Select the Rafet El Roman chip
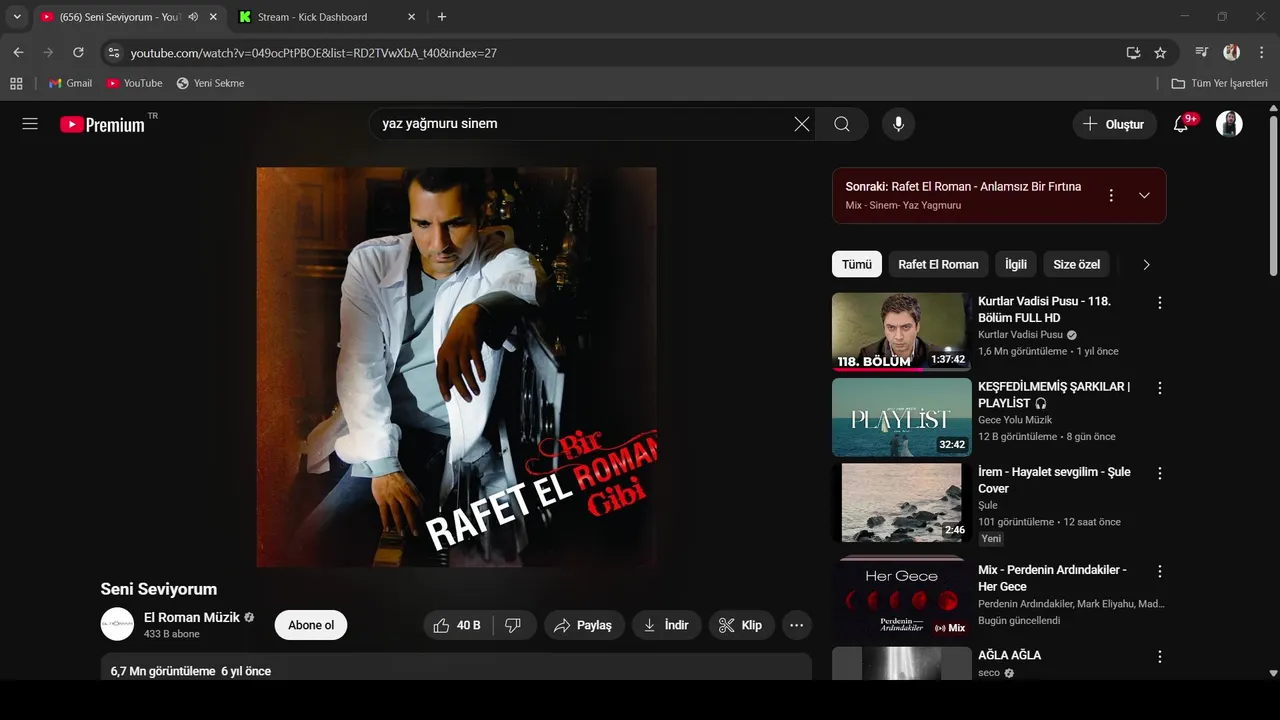 [x=938, y=264]
